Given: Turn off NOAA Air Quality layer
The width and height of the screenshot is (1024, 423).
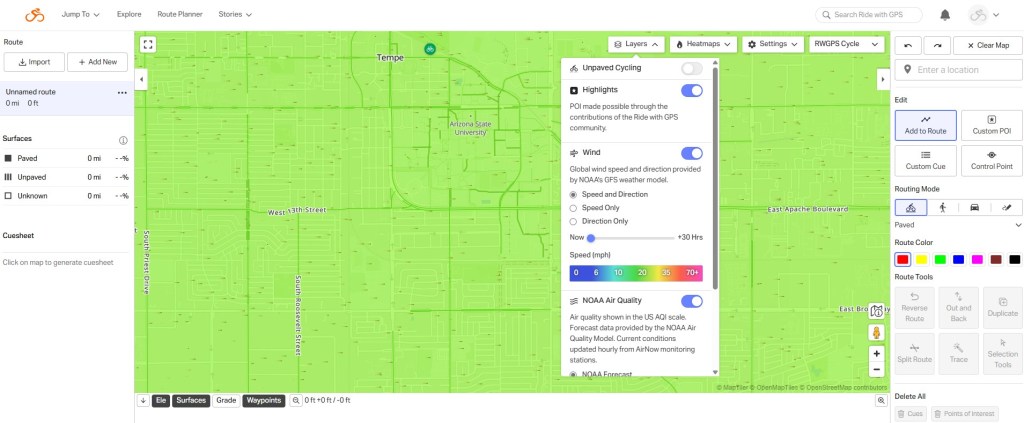Looking at the screenshot, I should (x=692, y=301).
